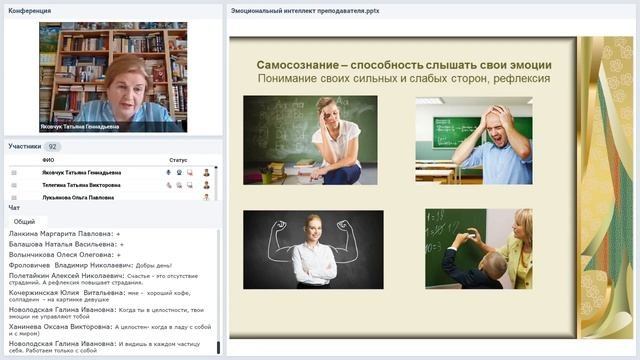The width and height of the screenshot is (640, 360).
Task: Click avatar icon in Лукьянова Ольга Павловна row
Action: click(x=207, y=197)
